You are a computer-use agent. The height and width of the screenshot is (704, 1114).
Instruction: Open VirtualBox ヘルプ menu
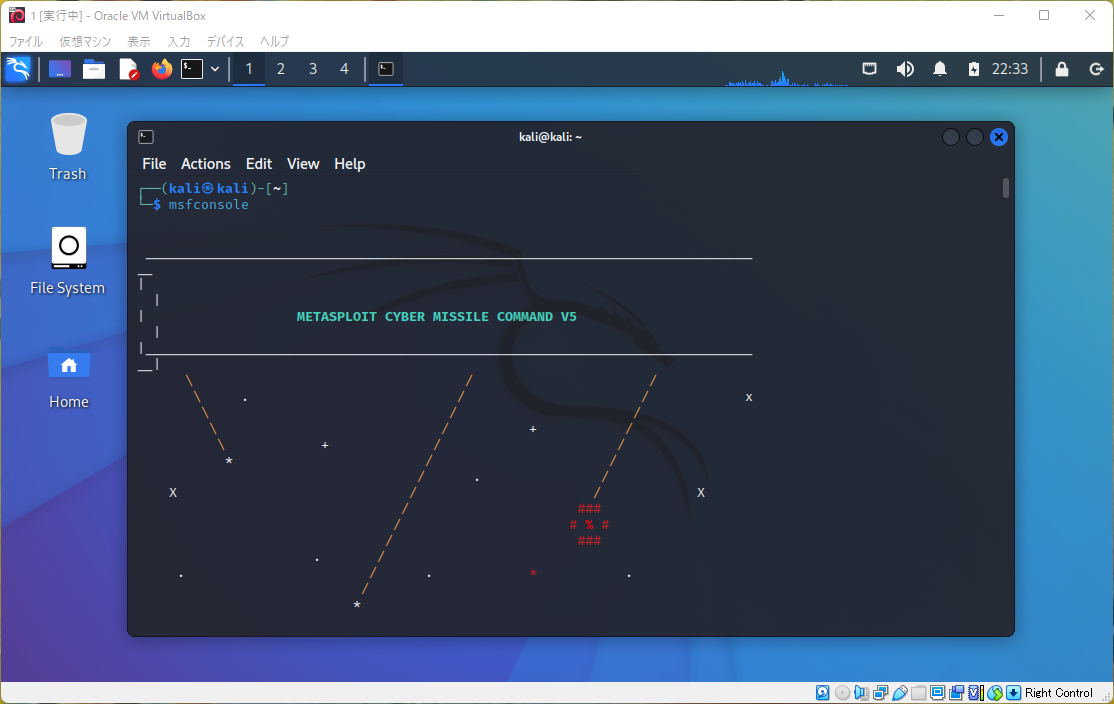tap(274, 41)
